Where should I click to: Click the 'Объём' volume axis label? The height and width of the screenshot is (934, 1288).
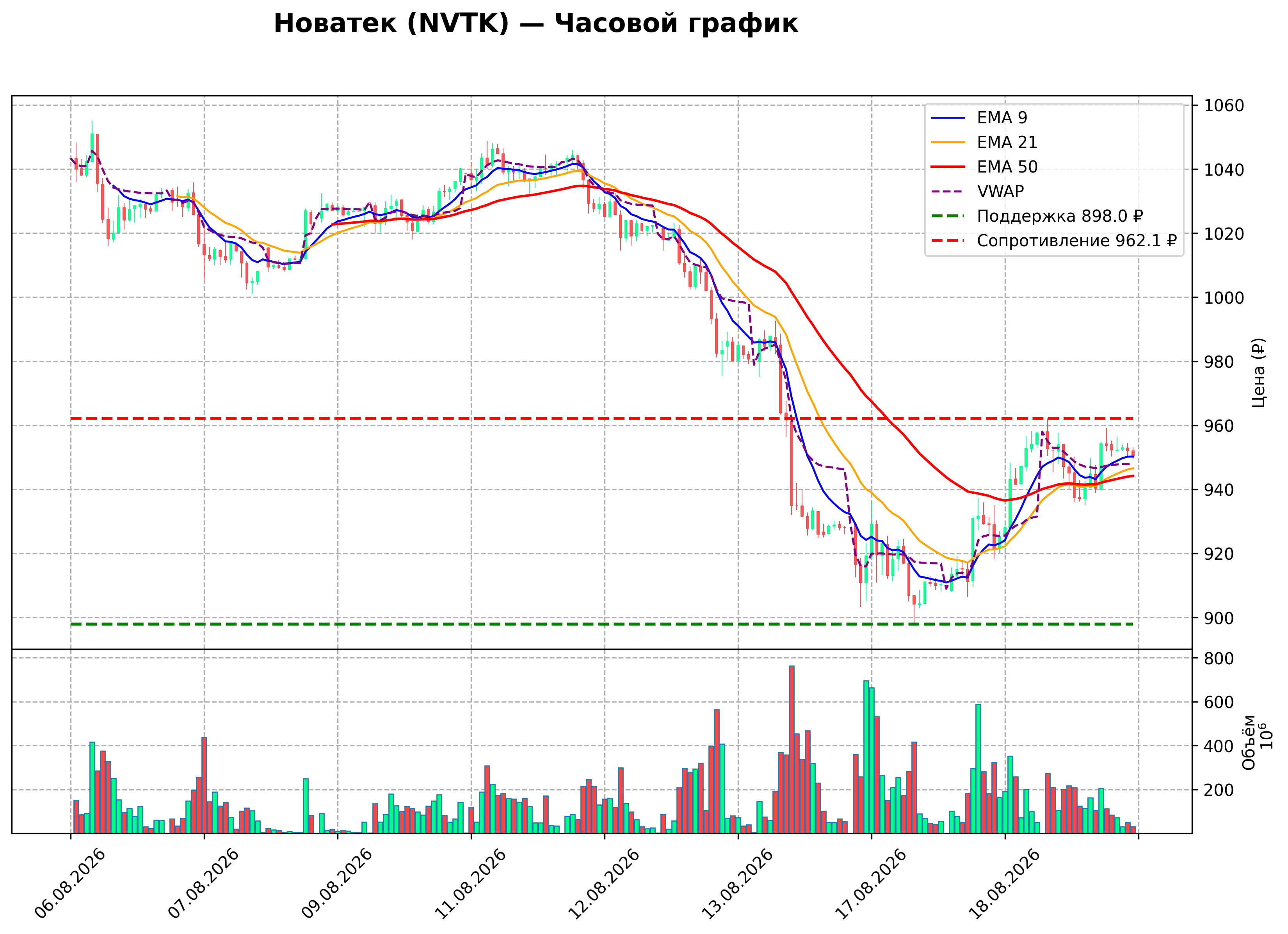point(1249,743)
